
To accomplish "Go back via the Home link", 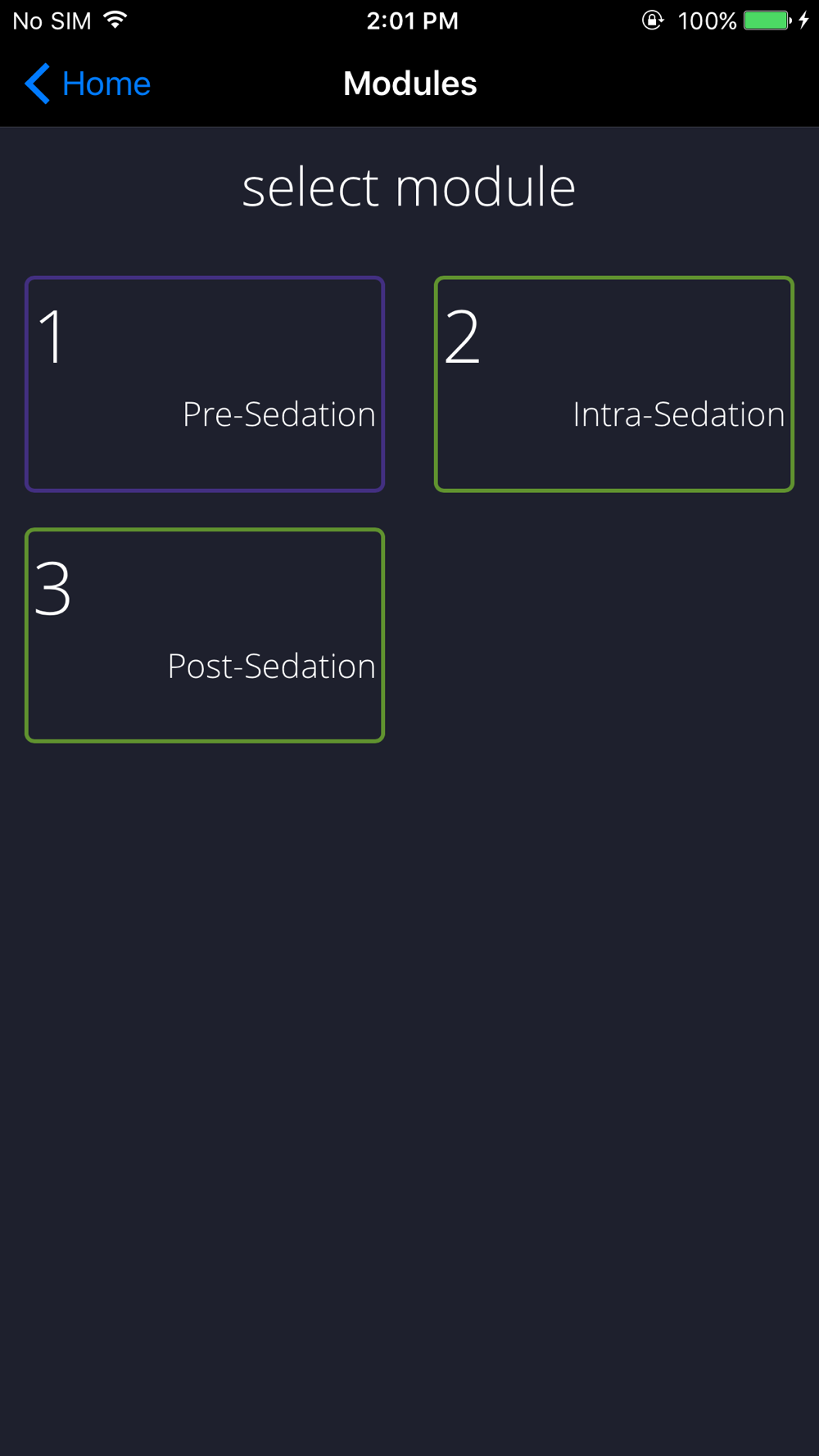I will 106,84.
